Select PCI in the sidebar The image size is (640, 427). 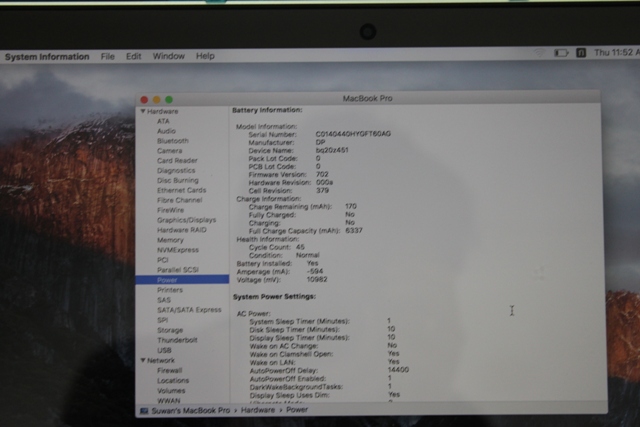coord(162,260)
